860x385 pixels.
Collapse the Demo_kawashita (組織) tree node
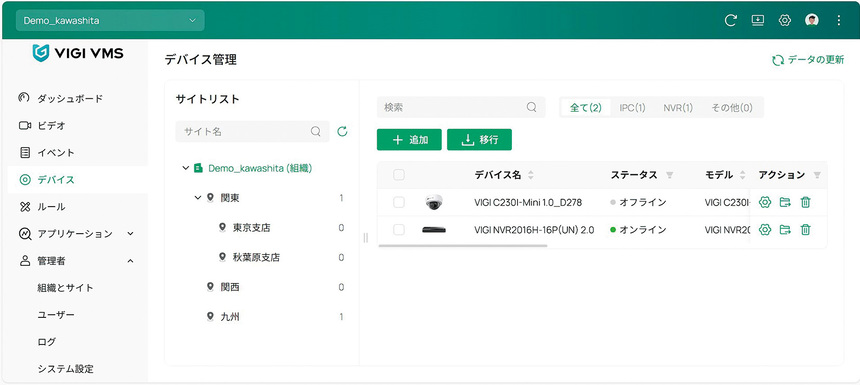(185, 168)
